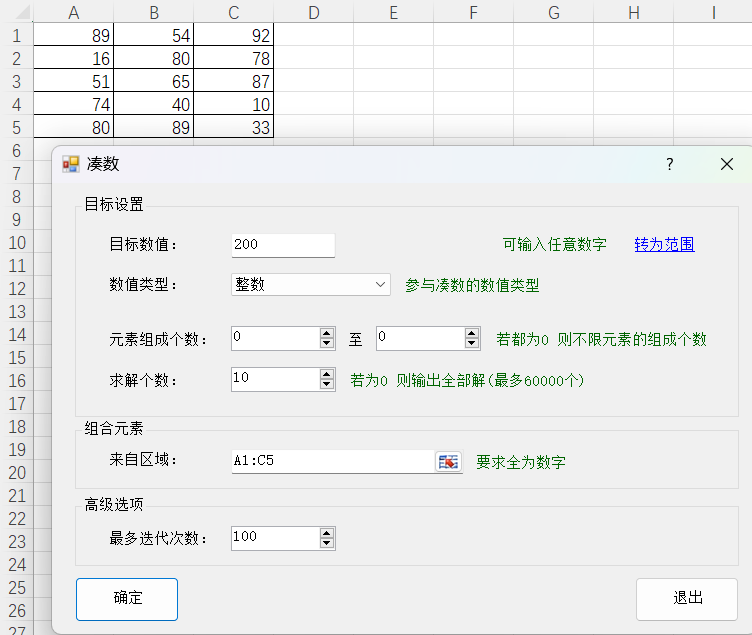Select cell A4 containing 74

pos(73,104)
